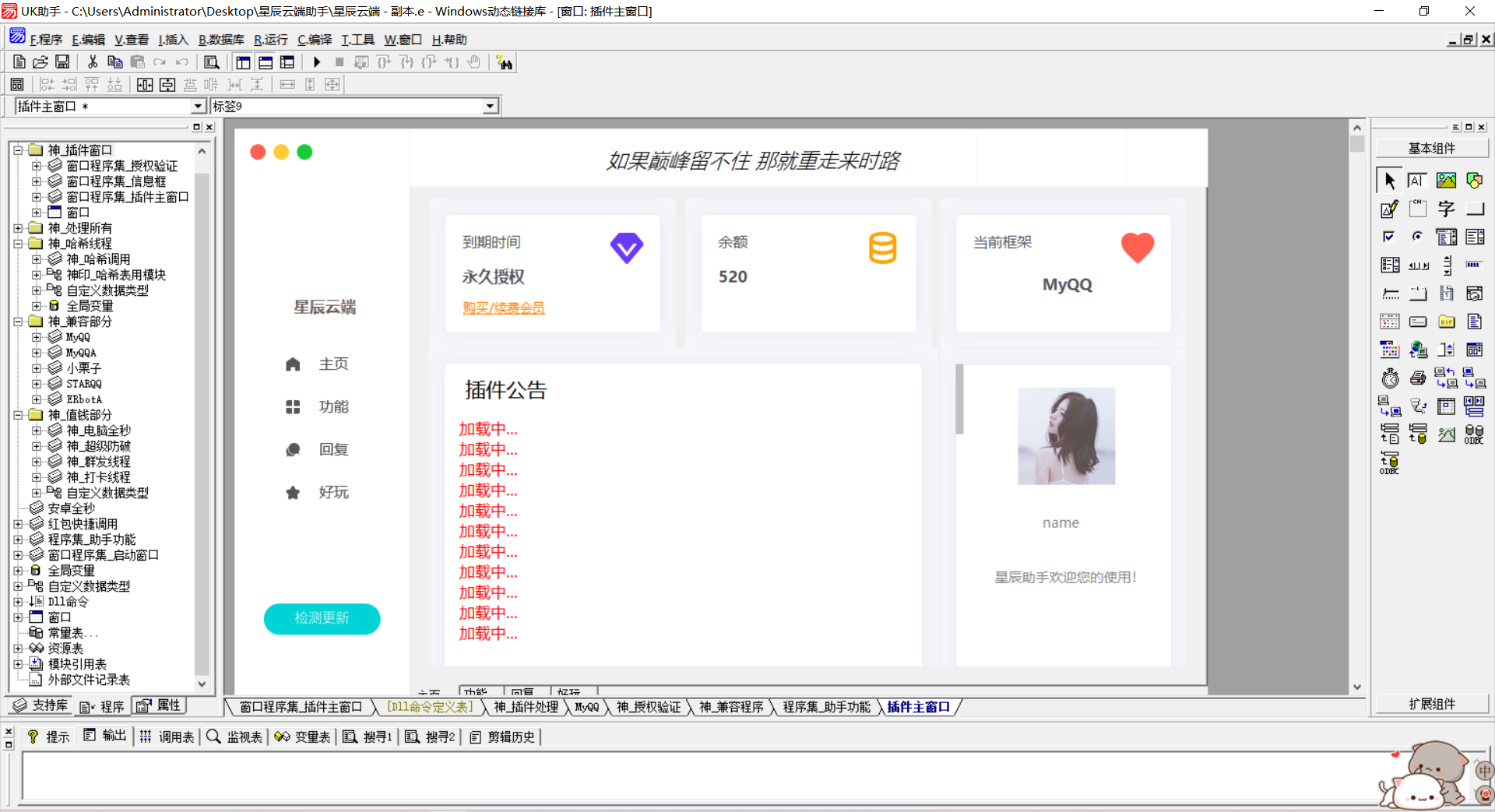Viewport: 1495px width, 812px height.
Task: Select the clock/timer component
Action: pyautogui.click(x=1390, y=378)
